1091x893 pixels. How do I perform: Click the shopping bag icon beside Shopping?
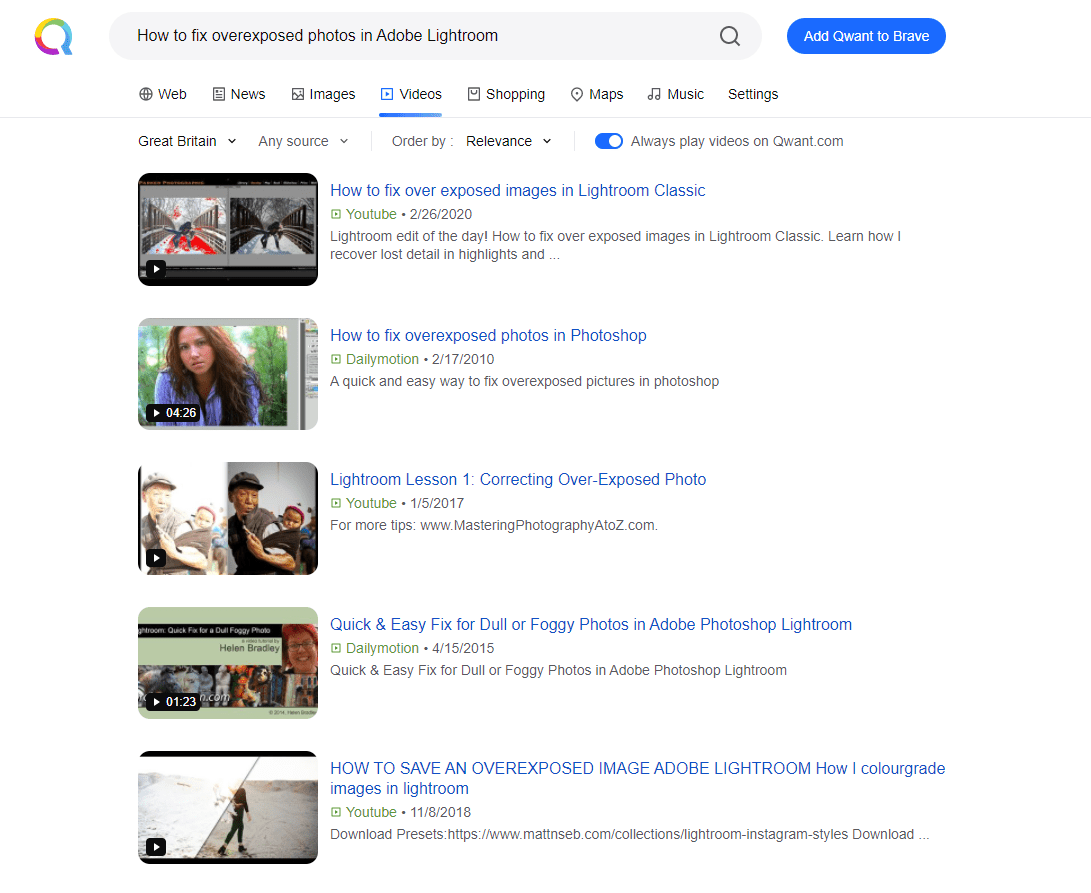474,94
